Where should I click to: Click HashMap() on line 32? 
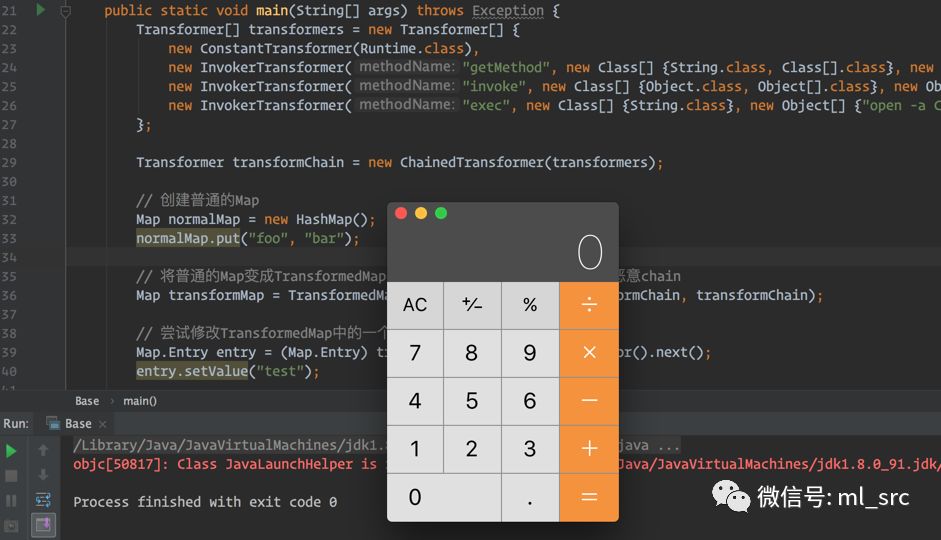[x=331, y=220]
